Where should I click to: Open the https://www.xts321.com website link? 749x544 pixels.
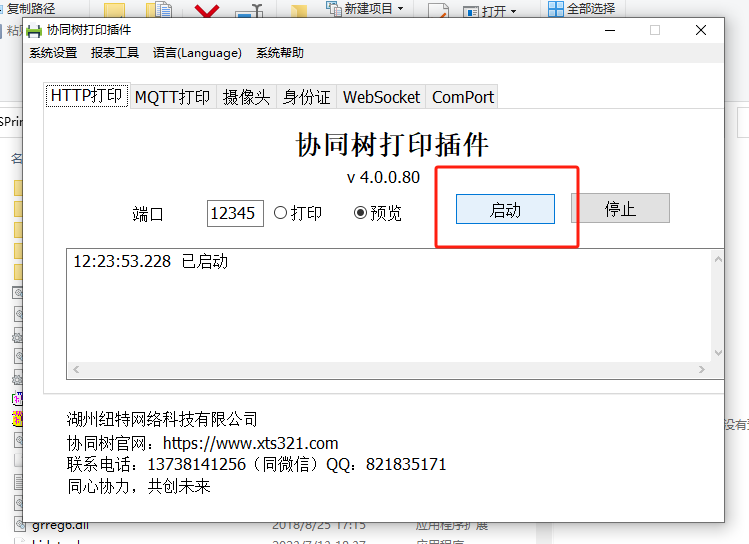[250, 443]
